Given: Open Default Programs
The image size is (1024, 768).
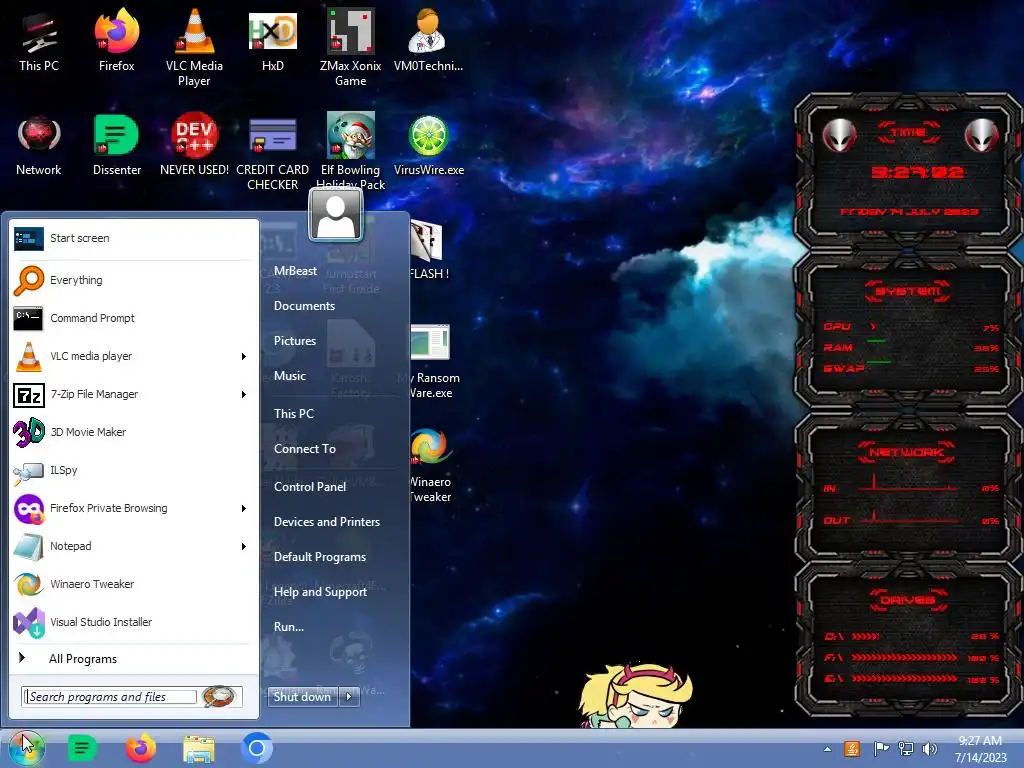Looking at the screenshot, I should click(x=320, y=557).
